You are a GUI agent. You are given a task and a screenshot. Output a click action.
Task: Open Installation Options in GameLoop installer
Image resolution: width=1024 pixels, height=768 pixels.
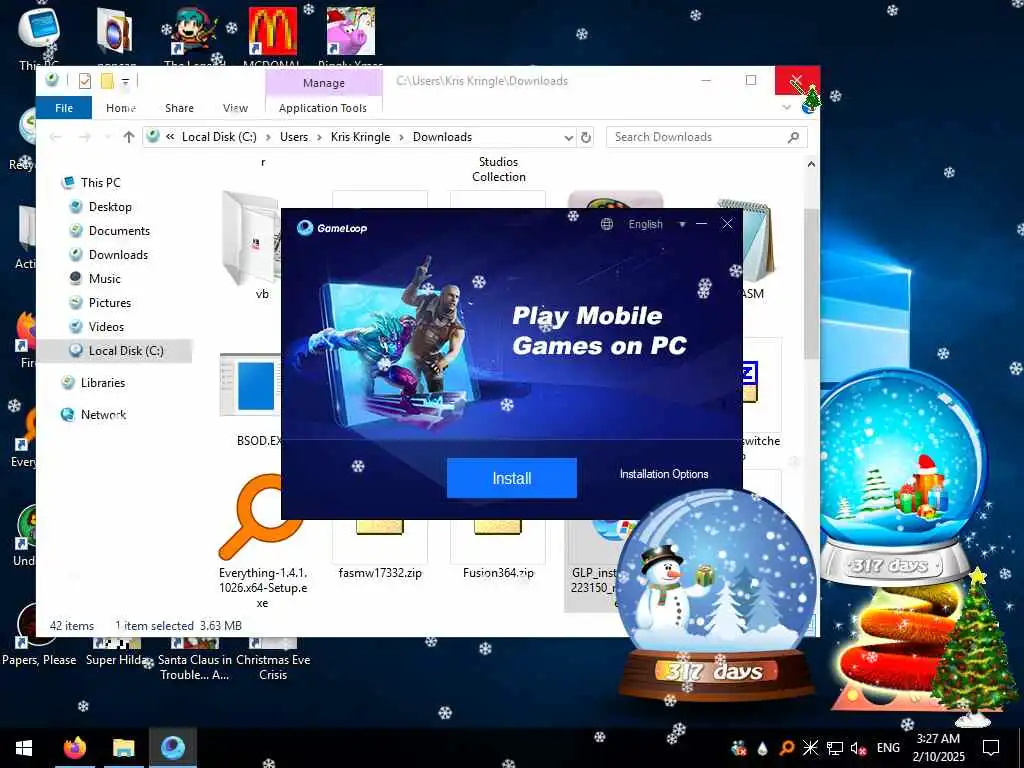[664, 474]
